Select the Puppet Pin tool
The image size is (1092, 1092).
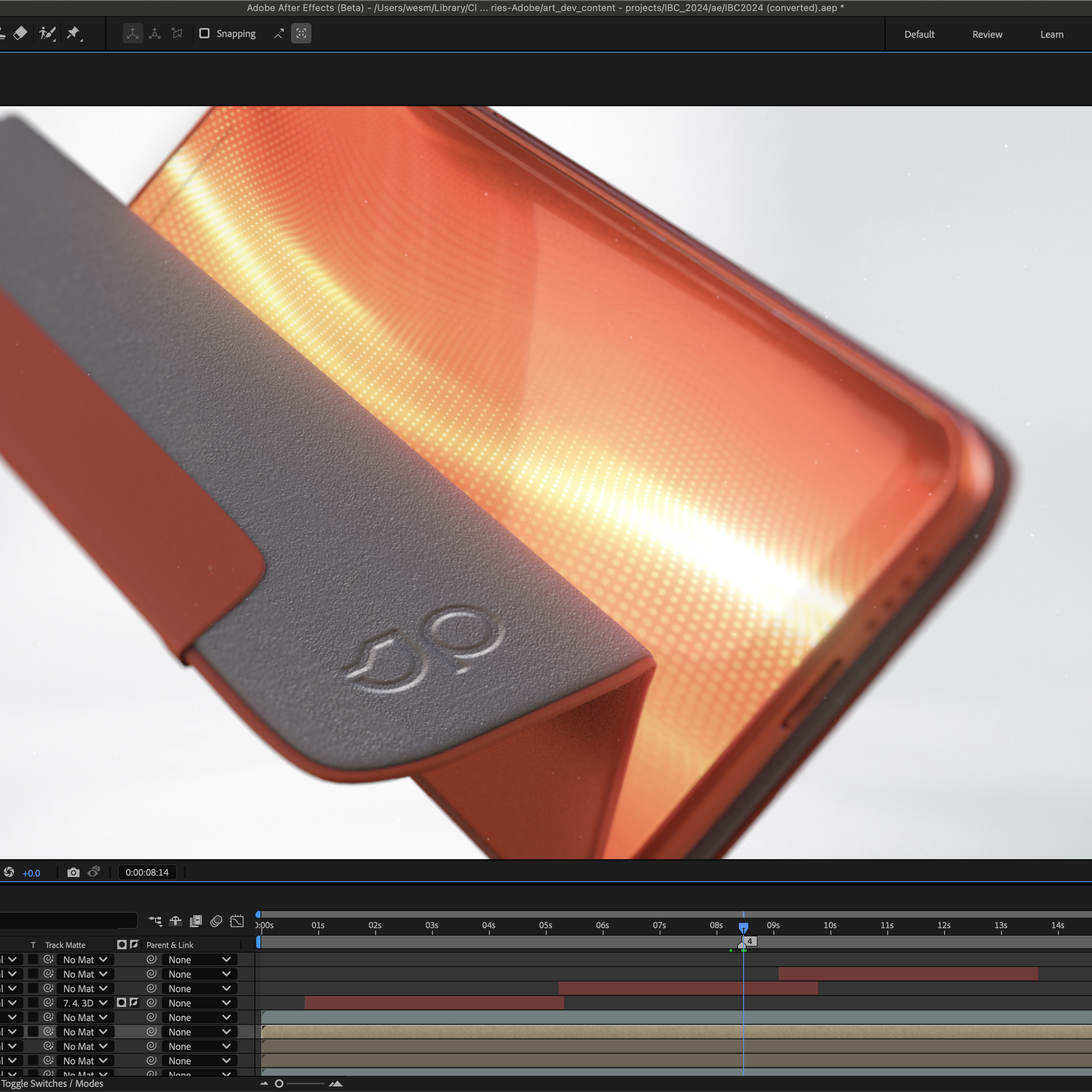coord(73,33)
